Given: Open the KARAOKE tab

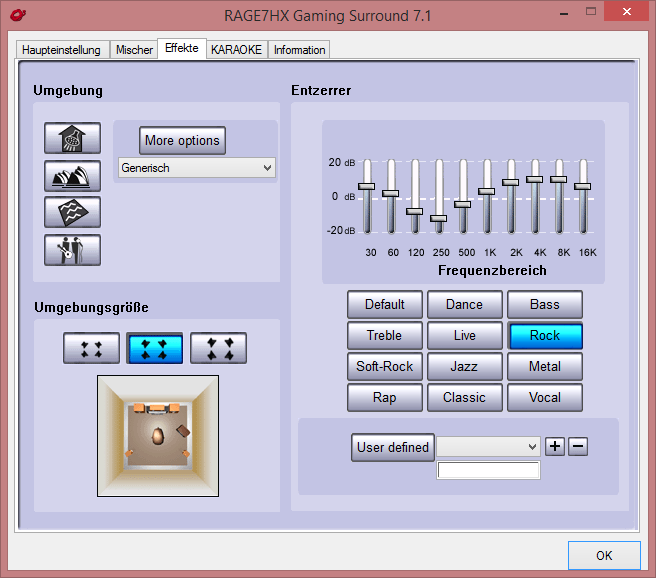Looking at the screenshot, I should 236,50.
